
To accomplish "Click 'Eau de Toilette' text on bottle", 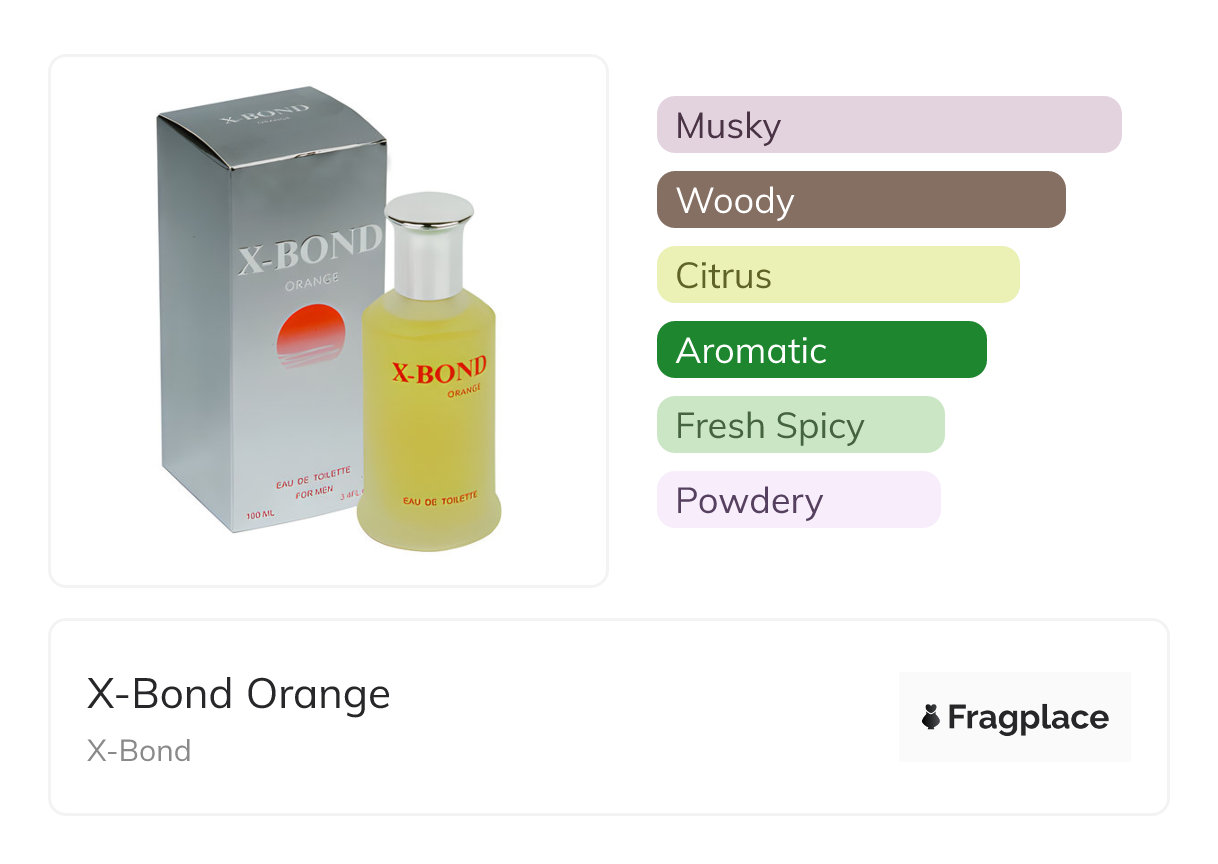I will [x=439, y=498].
